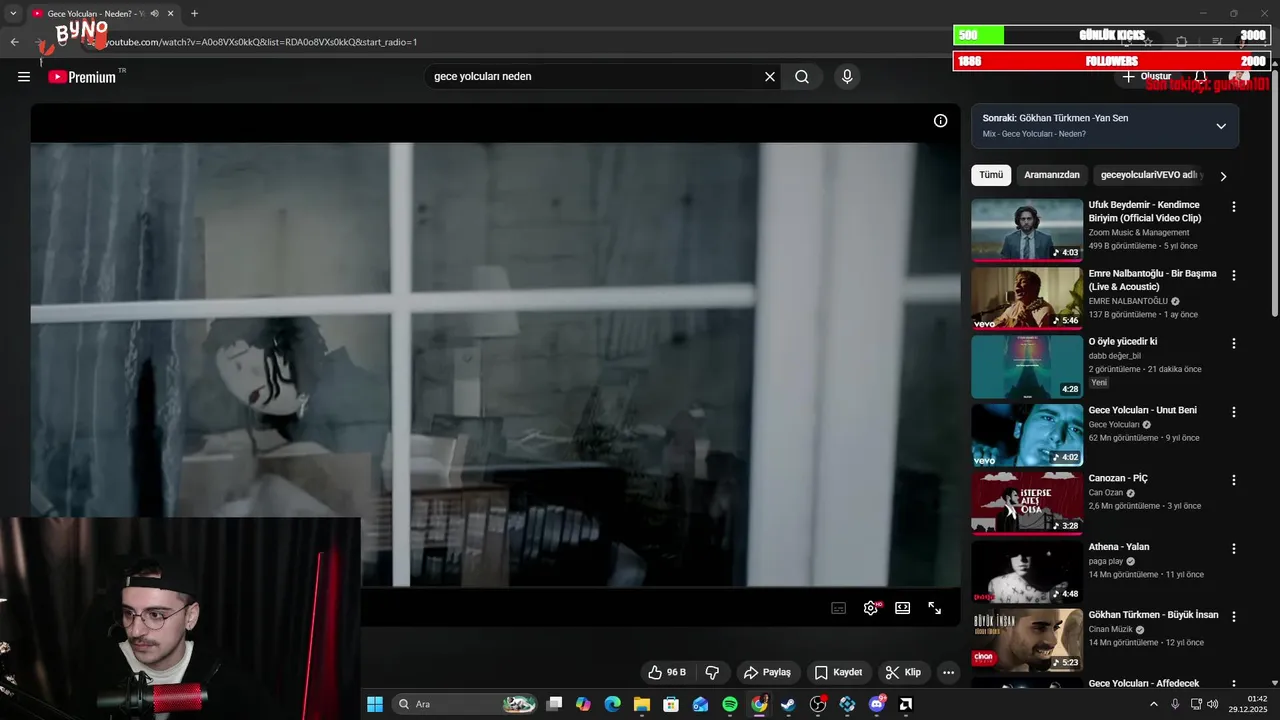
Task: Open File Explorer from the taskbar
Action: [x=642, y=704]
